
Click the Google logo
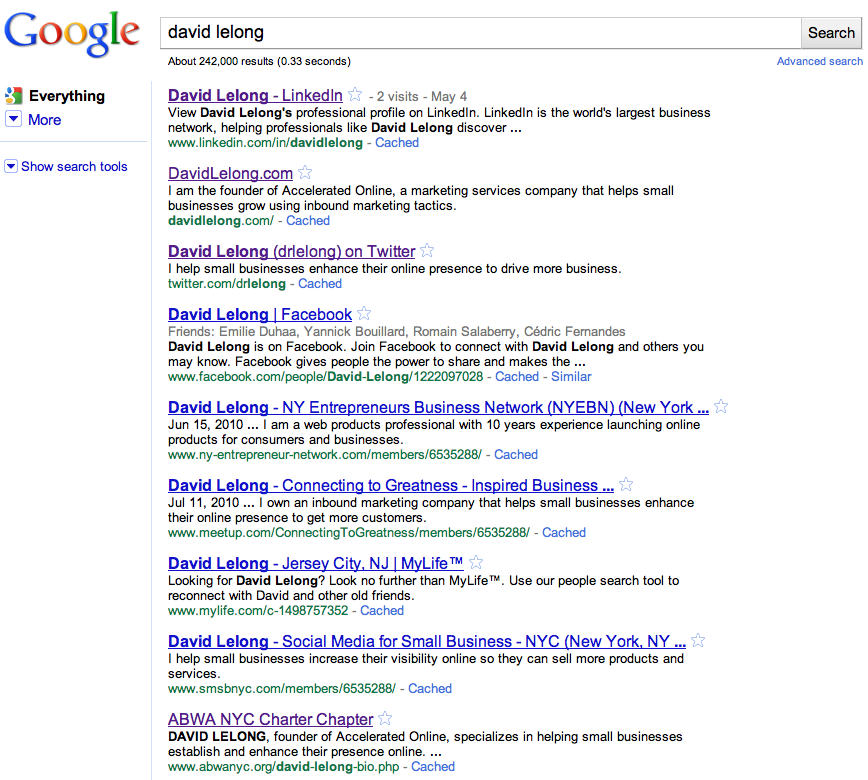[x=72, y=34]
